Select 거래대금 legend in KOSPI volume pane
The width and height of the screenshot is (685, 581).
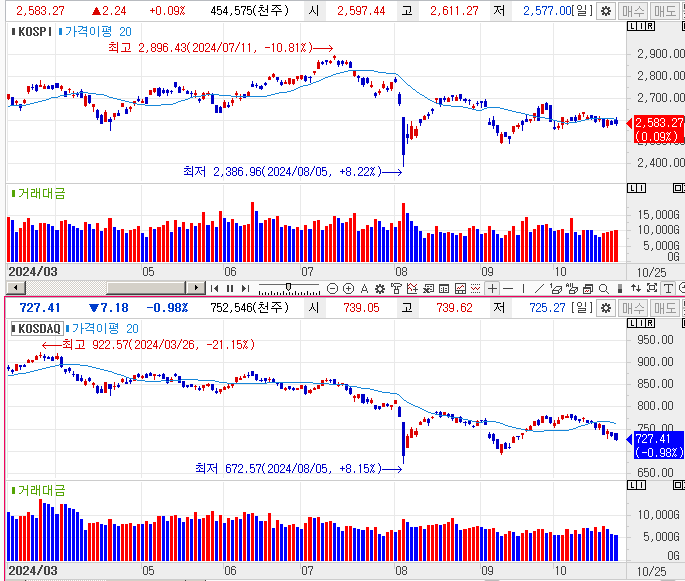coord(38,193)
